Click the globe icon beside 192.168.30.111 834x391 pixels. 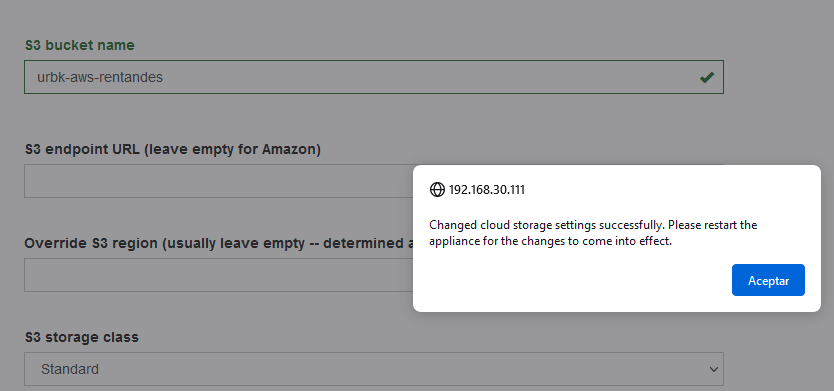[437, 189]
